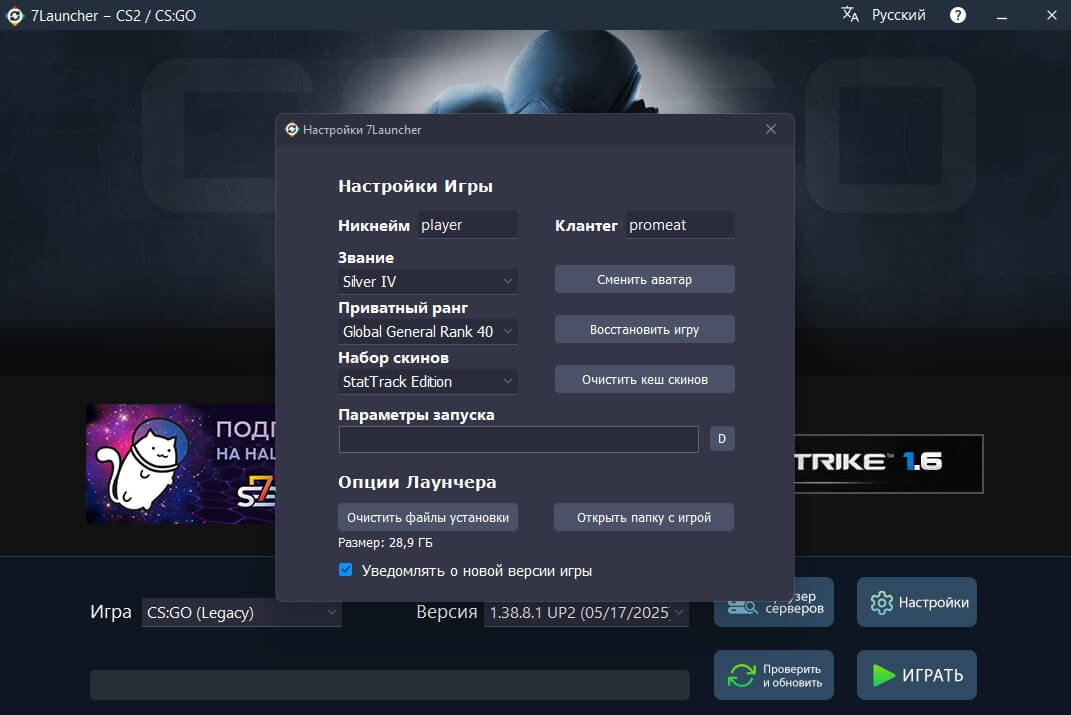Viewport: 1071px width, 715px height.
Task: Expand the Набор скинов StatTrack Edition dropdown
Action: (428, 381)
